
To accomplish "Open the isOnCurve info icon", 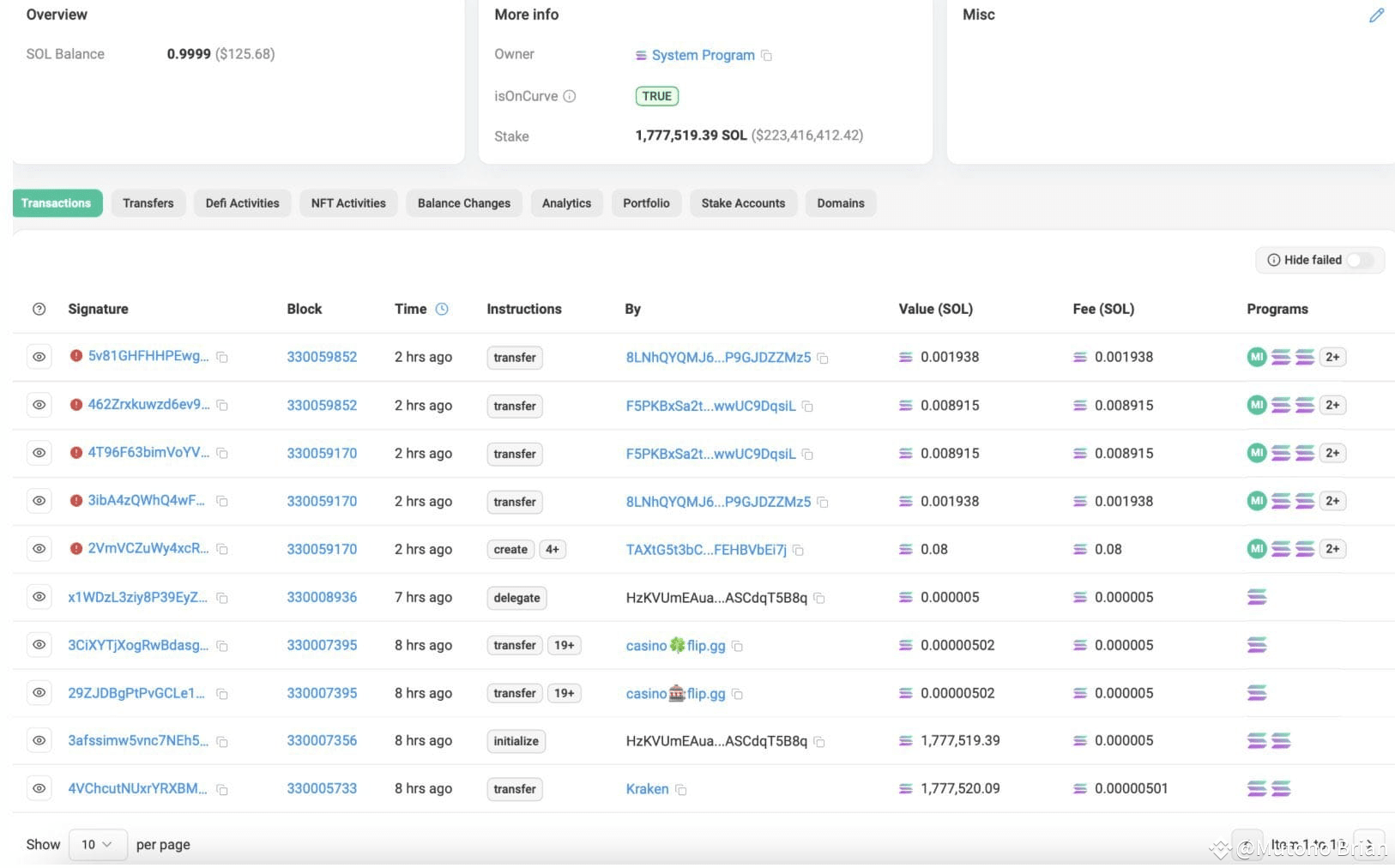I will pos(569,96).
